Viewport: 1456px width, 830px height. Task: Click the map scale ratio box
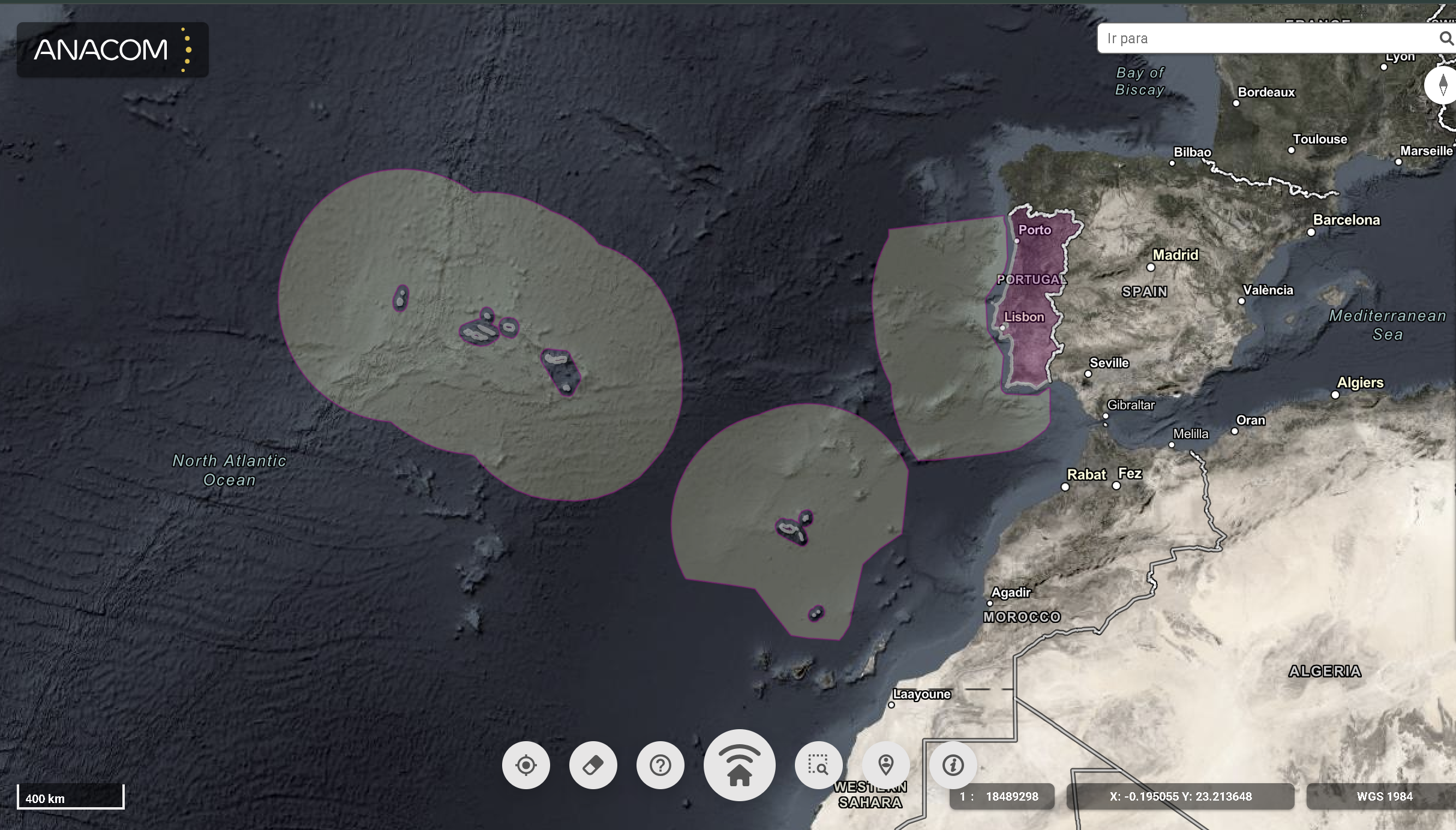(1001, 796)
